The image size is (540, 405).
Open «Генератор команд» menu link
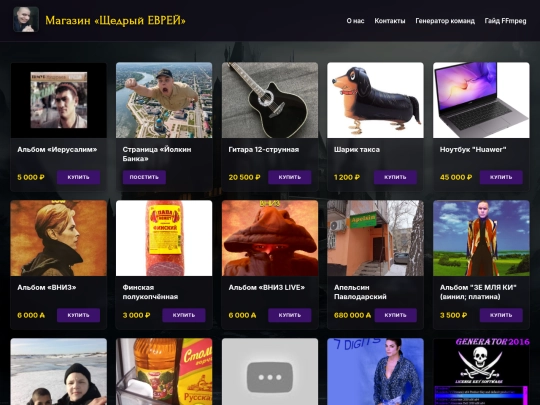click(445, 21)
